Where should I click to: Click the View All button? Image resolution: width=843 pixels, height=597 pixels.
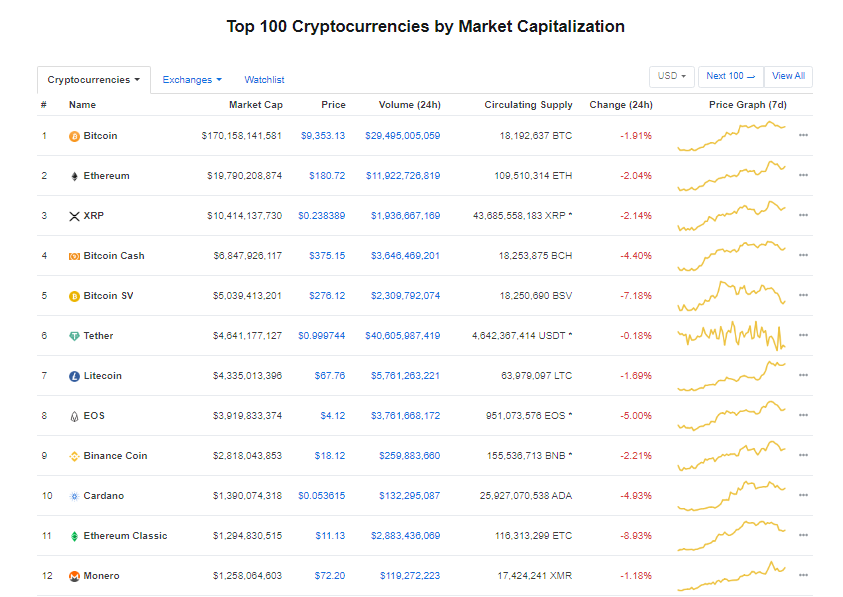click(x=788, y=76)
